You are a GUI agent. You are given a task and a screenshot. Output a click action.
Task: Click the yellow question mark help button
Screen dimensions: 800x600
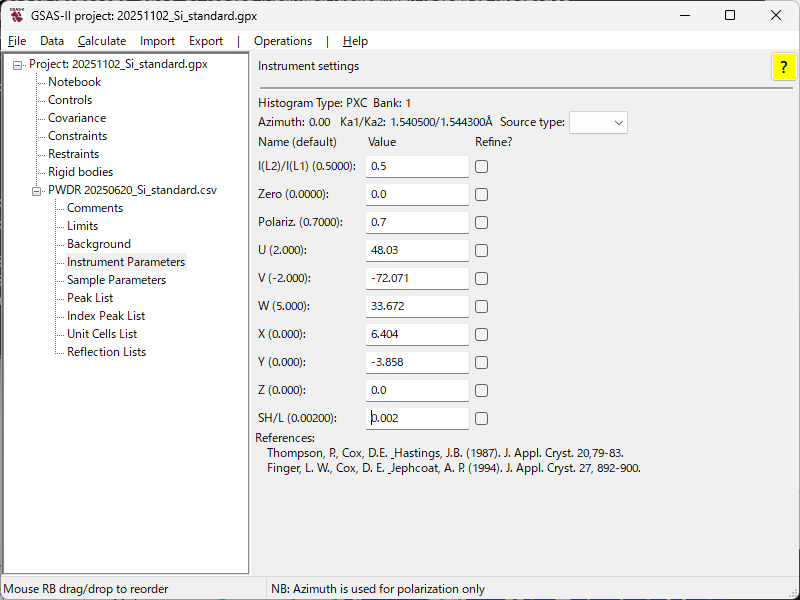[782, 67]
